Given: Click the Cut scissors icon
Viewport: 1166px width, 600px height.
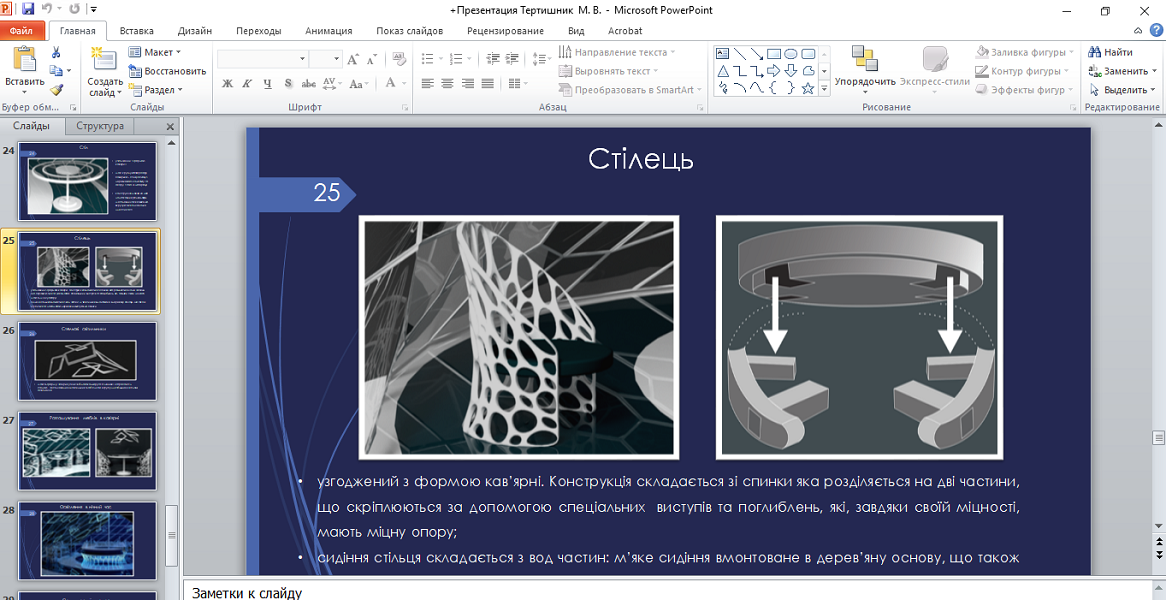Looking at the screenshot, I should click(56, 53).
